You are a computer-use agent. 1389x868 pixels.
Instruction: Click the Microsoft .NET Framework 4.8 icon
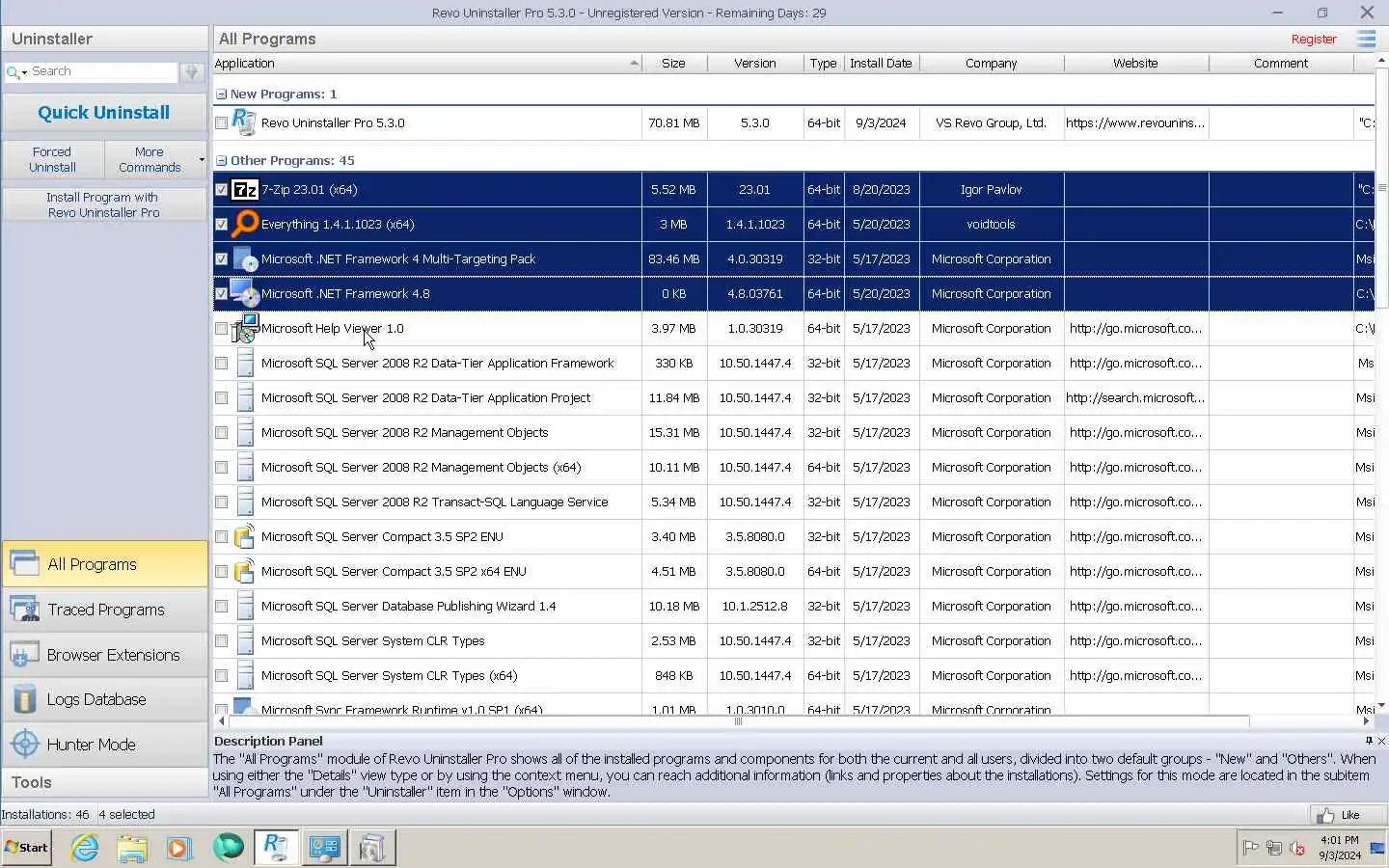(245, 293)
